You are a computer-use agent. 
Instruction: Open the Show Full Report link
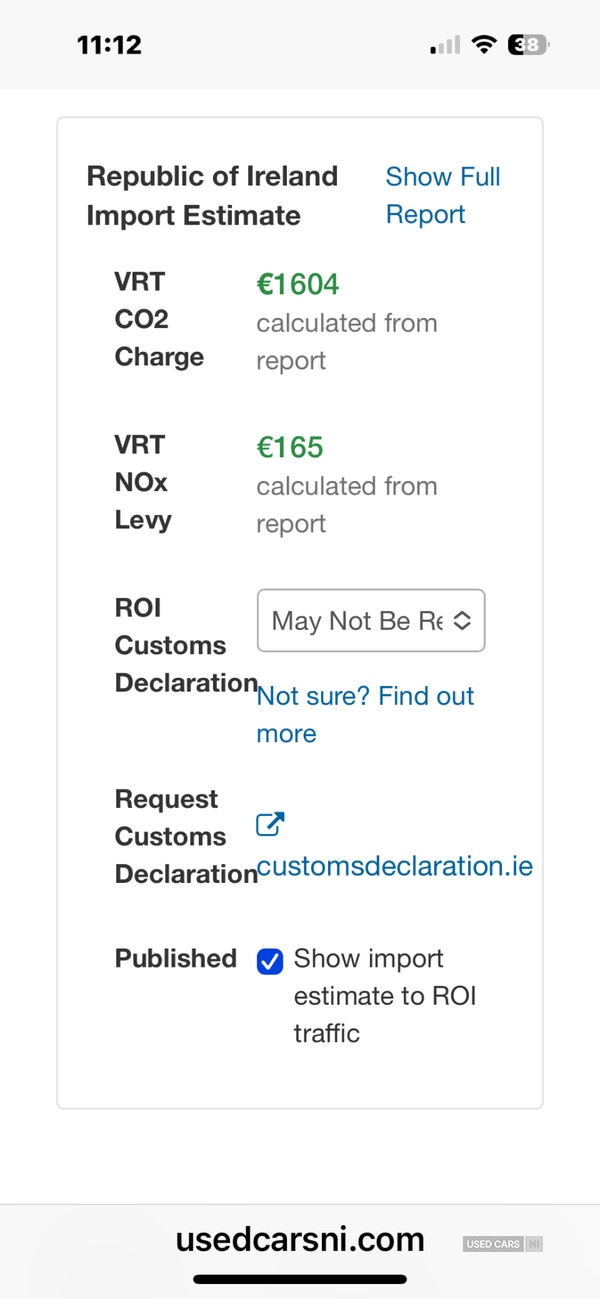(x=442, y=196)
